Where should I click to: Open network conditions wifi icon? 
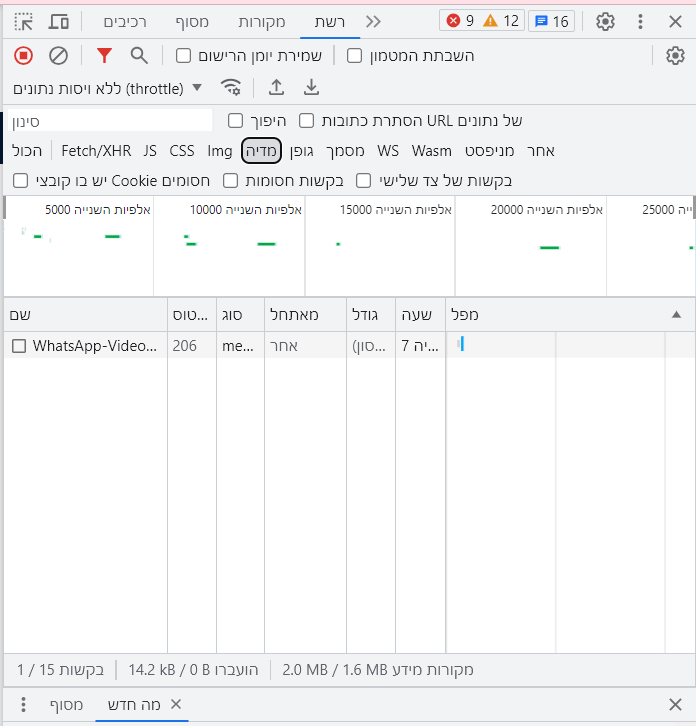coord(231,88)
